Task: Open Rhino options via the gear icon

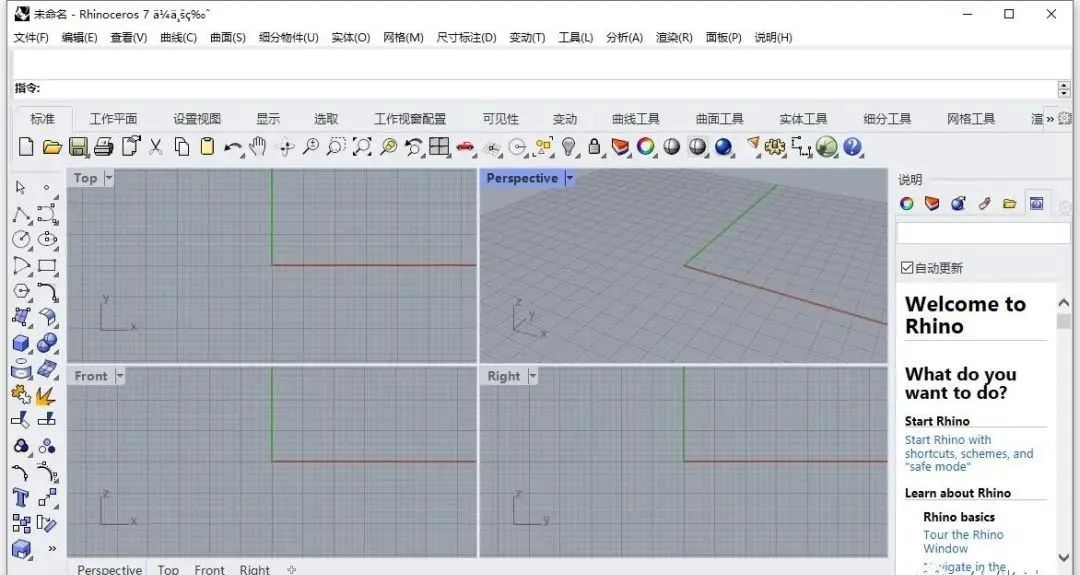Action: (775, 147)
